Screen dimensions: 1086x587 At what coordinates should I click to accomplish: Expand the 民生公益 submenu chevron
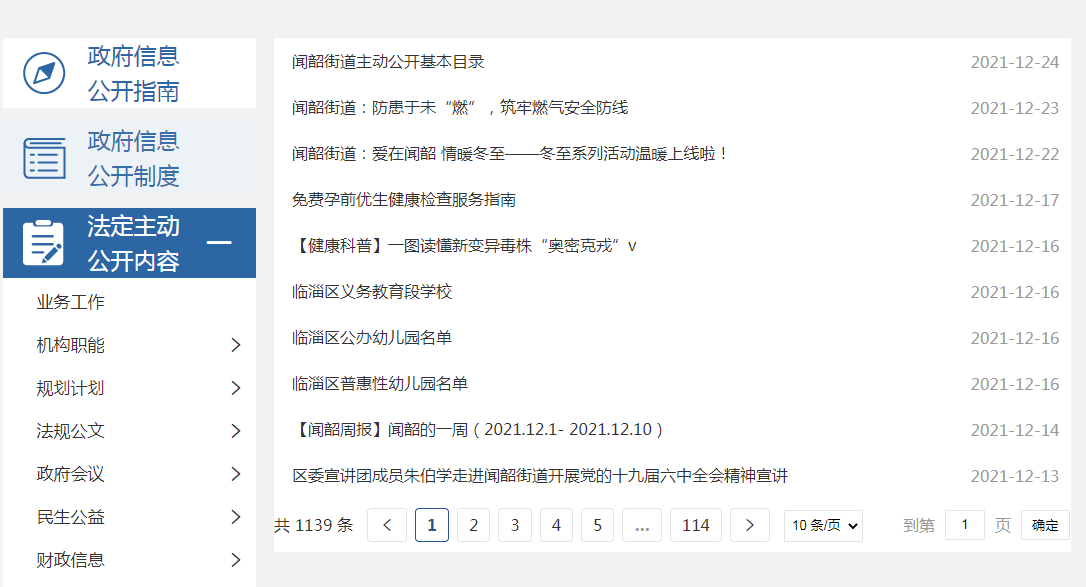236,517
